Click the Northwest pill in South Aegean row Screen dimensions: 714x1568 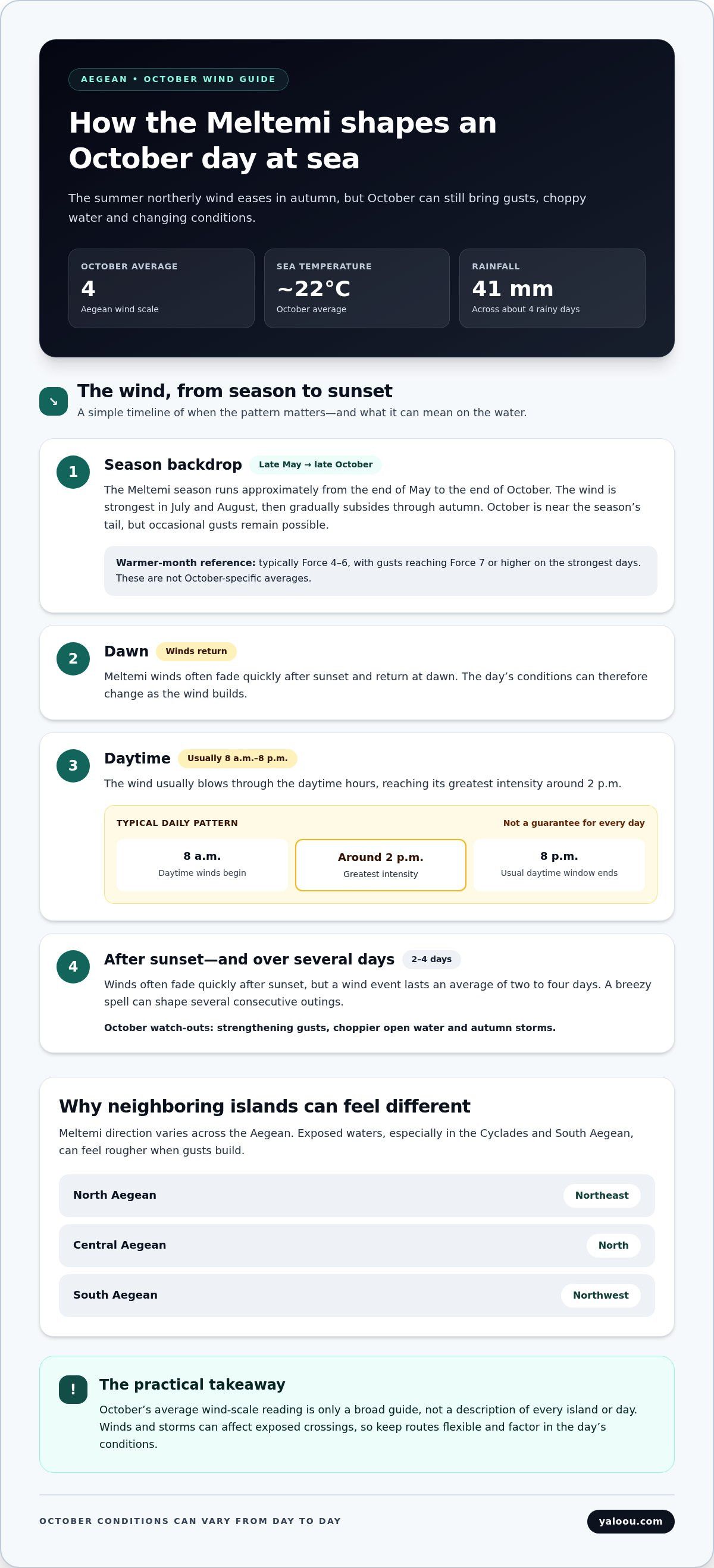coord(601,1295)
